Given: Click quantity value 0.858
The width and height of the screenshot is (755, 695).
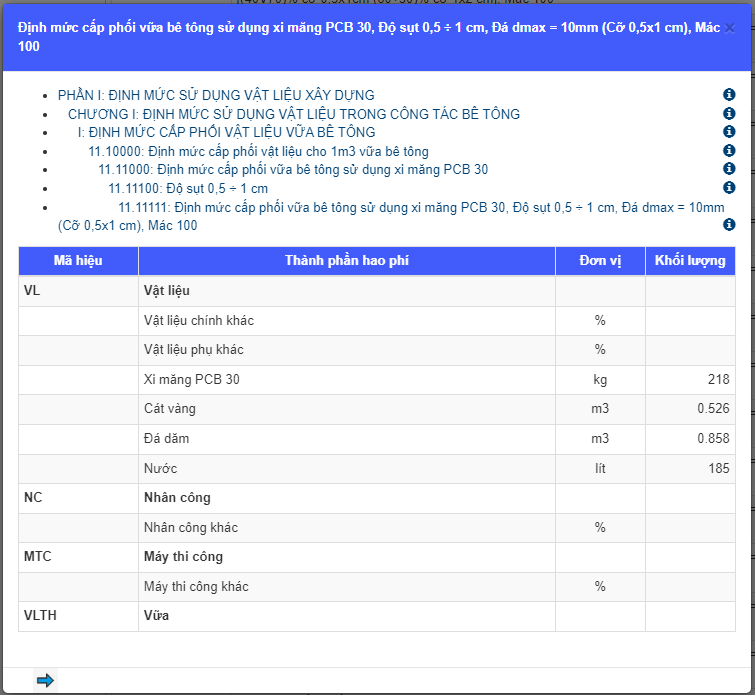Looking at the screenshot, I should (x=713, y=438).
